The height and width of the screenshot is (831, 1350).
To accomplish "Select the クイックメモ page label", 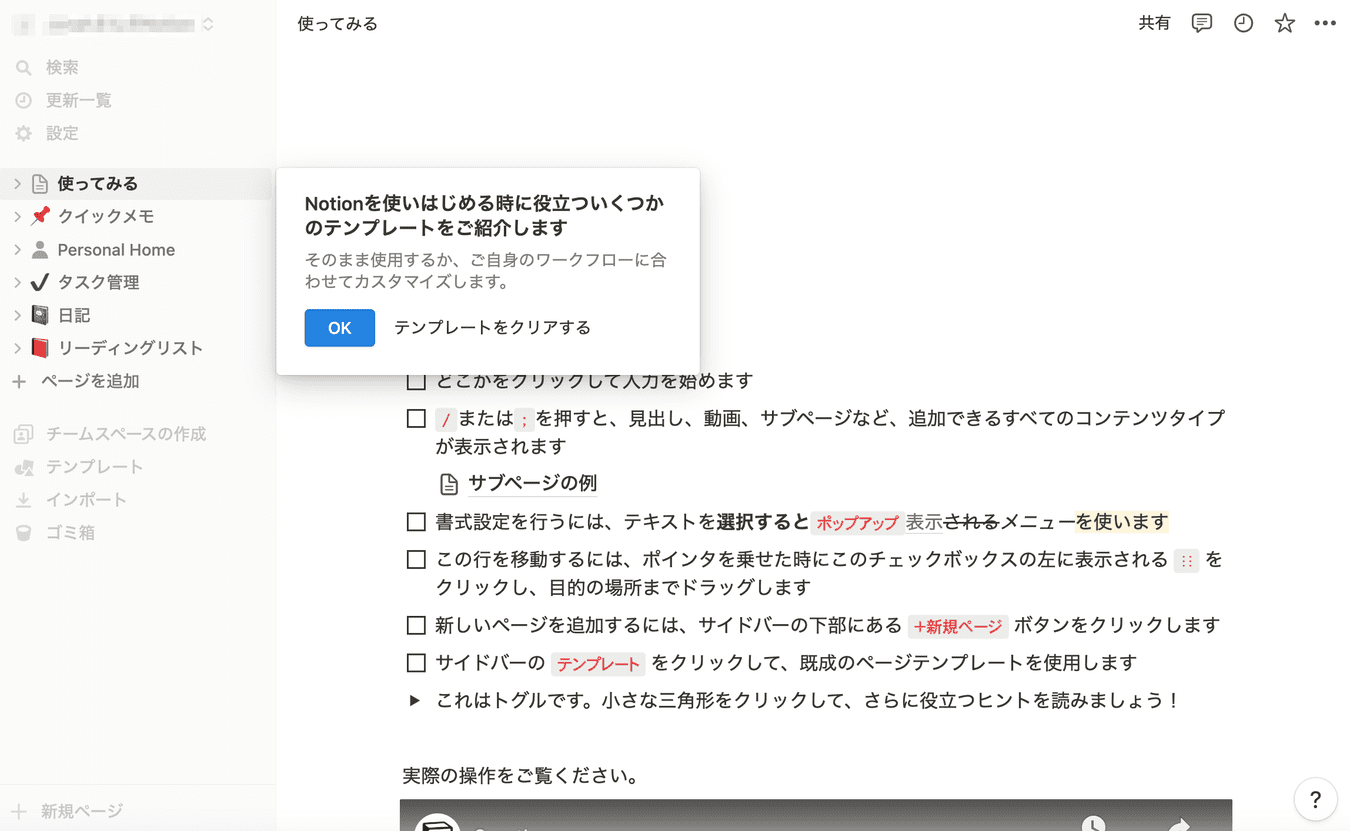I will 106,217.
